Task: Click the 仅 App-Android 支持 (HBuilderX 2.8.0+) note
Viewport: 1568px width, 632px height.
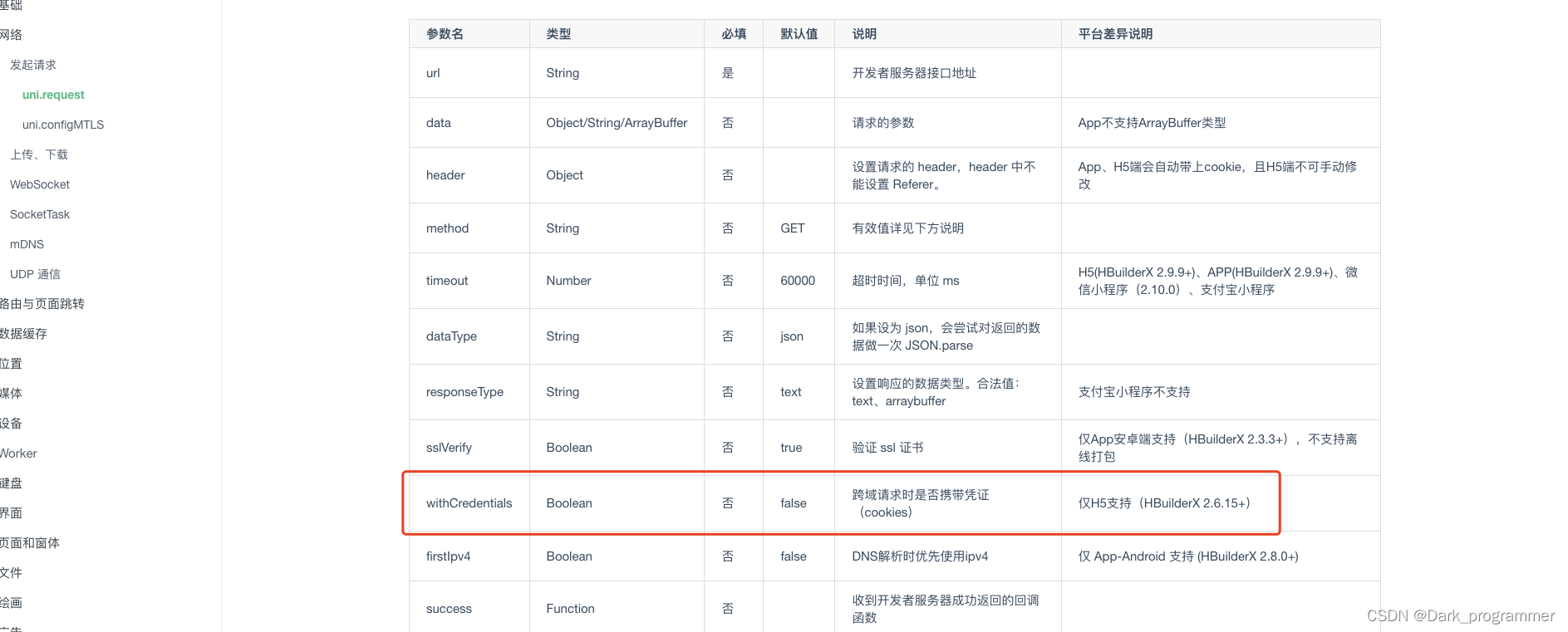Action: 1188,556
